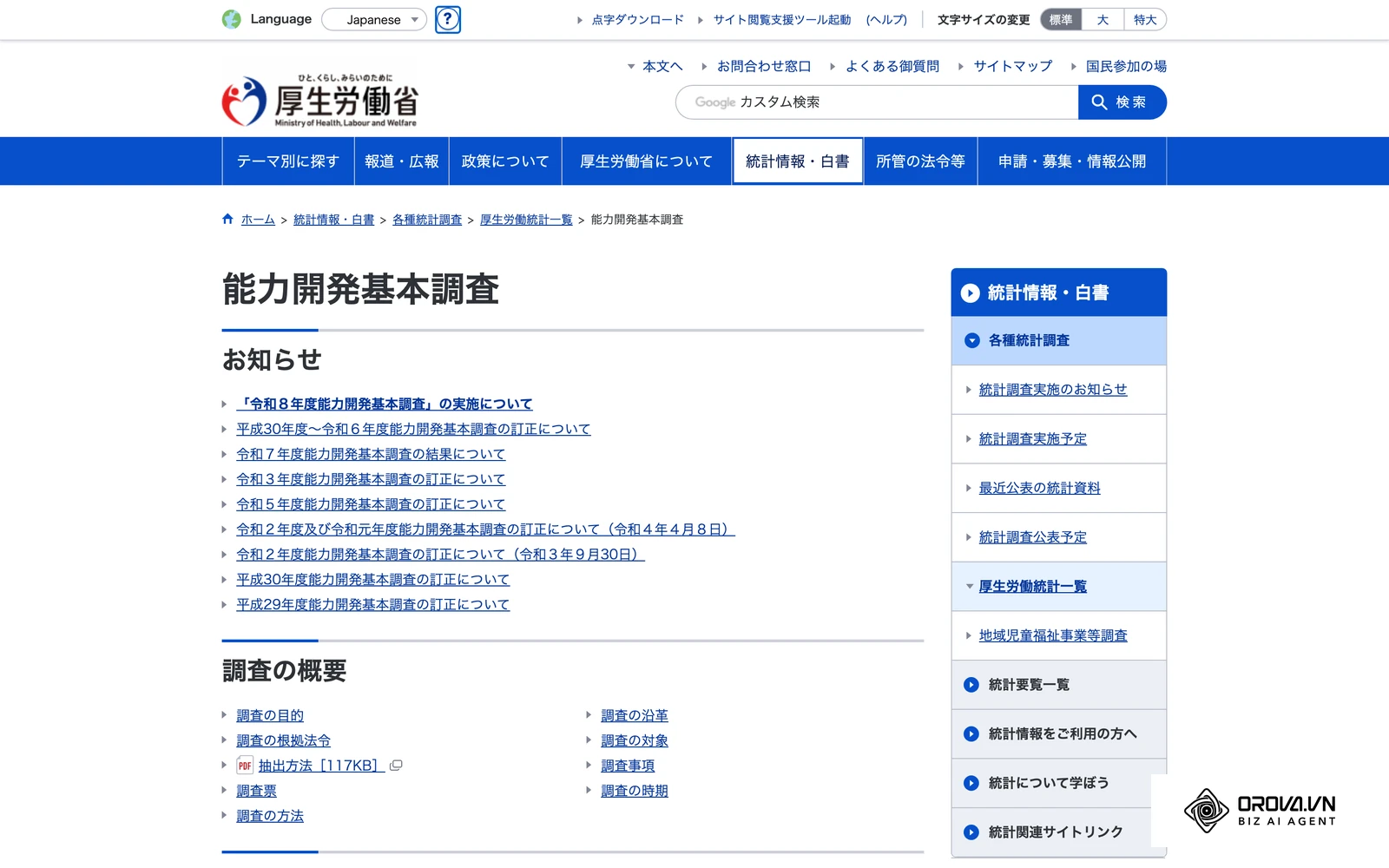Screen dimensions: 1389x868
Task: Open 最近公表の統計資料 in sidebar
Action: point(1040,489)
